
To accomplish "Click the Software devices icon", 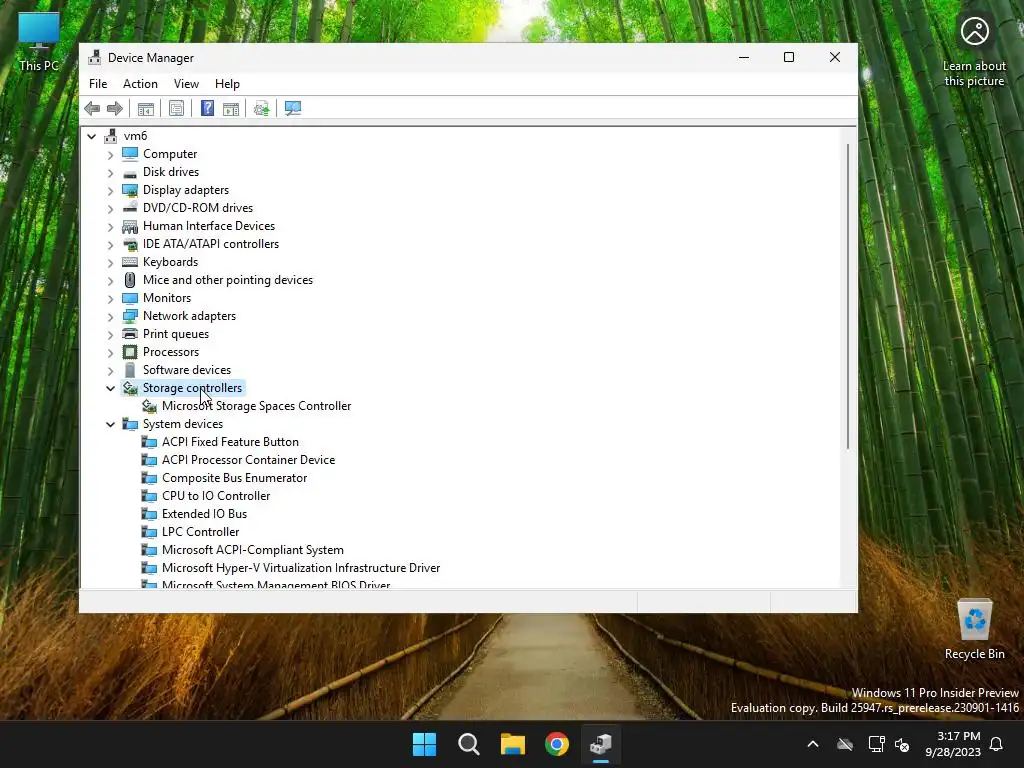I will (130, 370).
